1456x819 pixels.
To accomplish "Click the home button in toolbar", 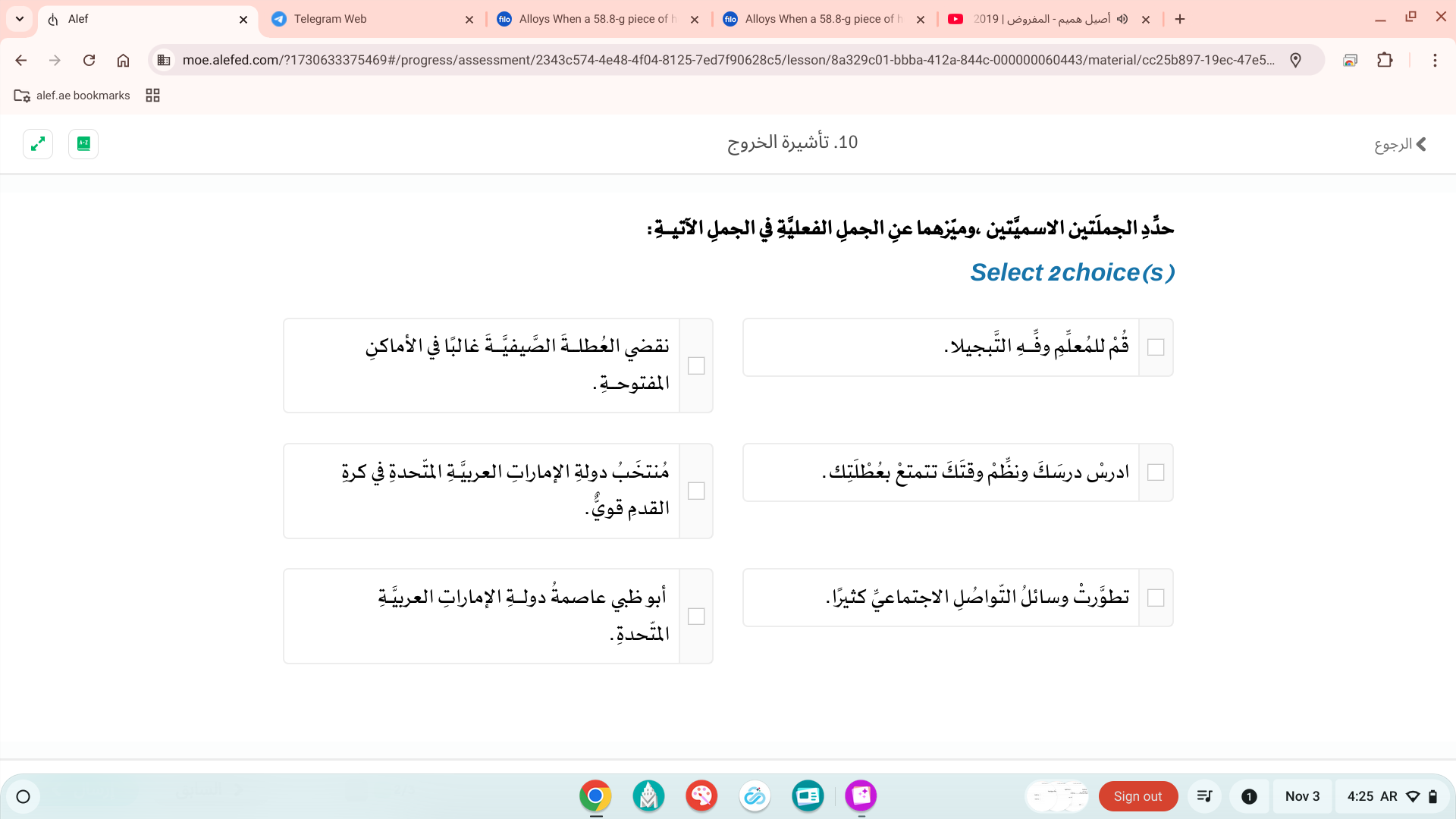I will 123,60.
